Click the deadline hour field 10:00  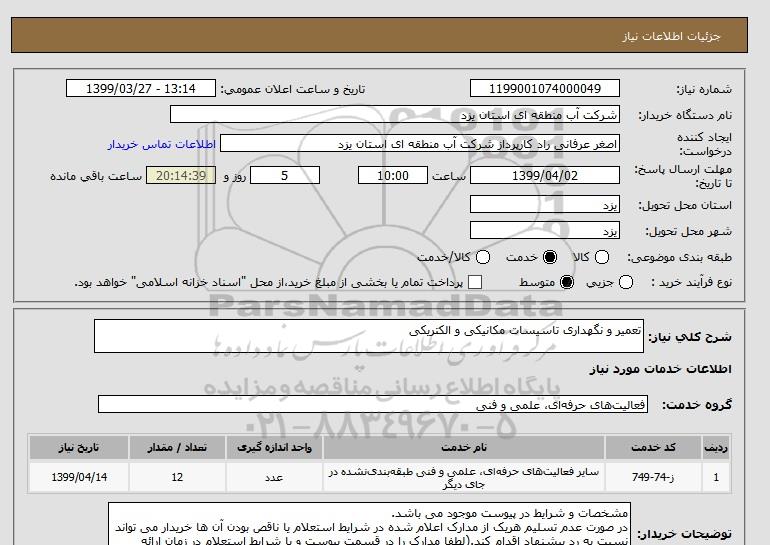pos(393,175)
